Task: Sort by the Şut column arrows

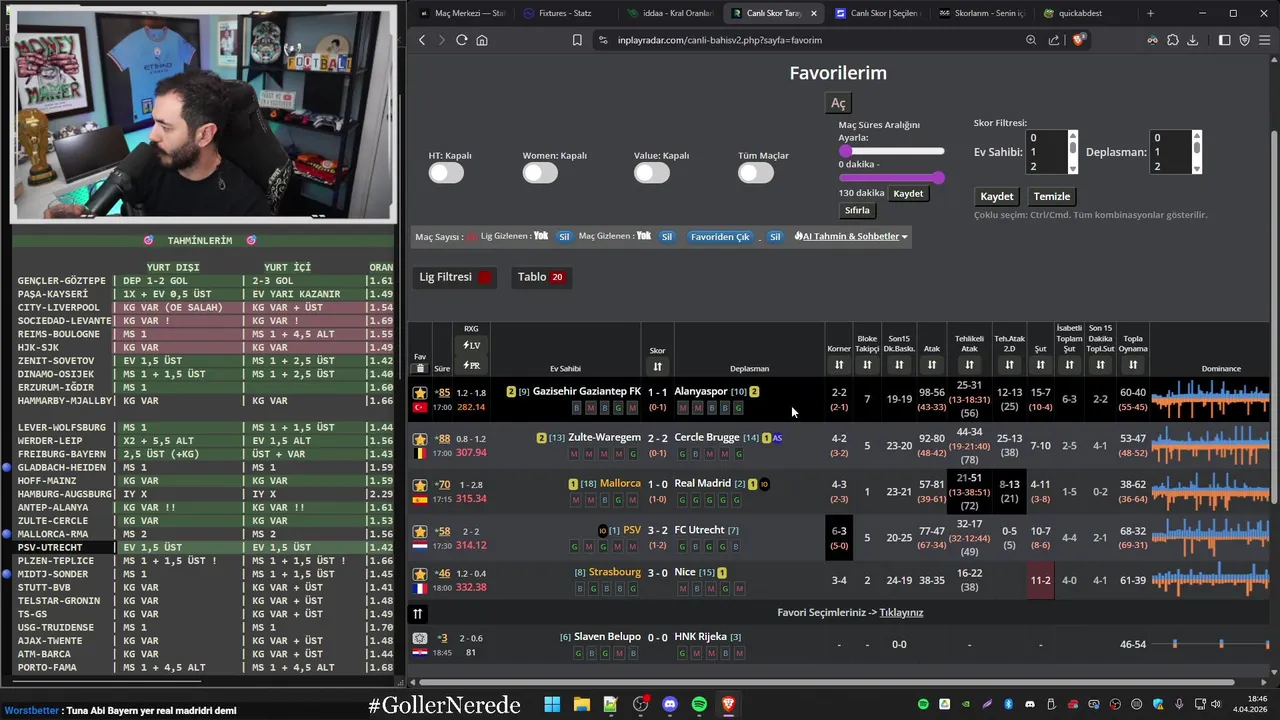Action: point(1040,365)
